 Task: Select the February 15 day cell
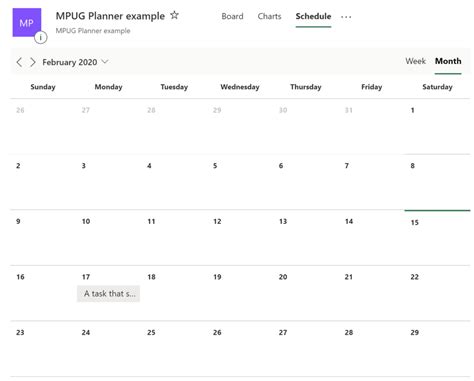coord(437,238)
